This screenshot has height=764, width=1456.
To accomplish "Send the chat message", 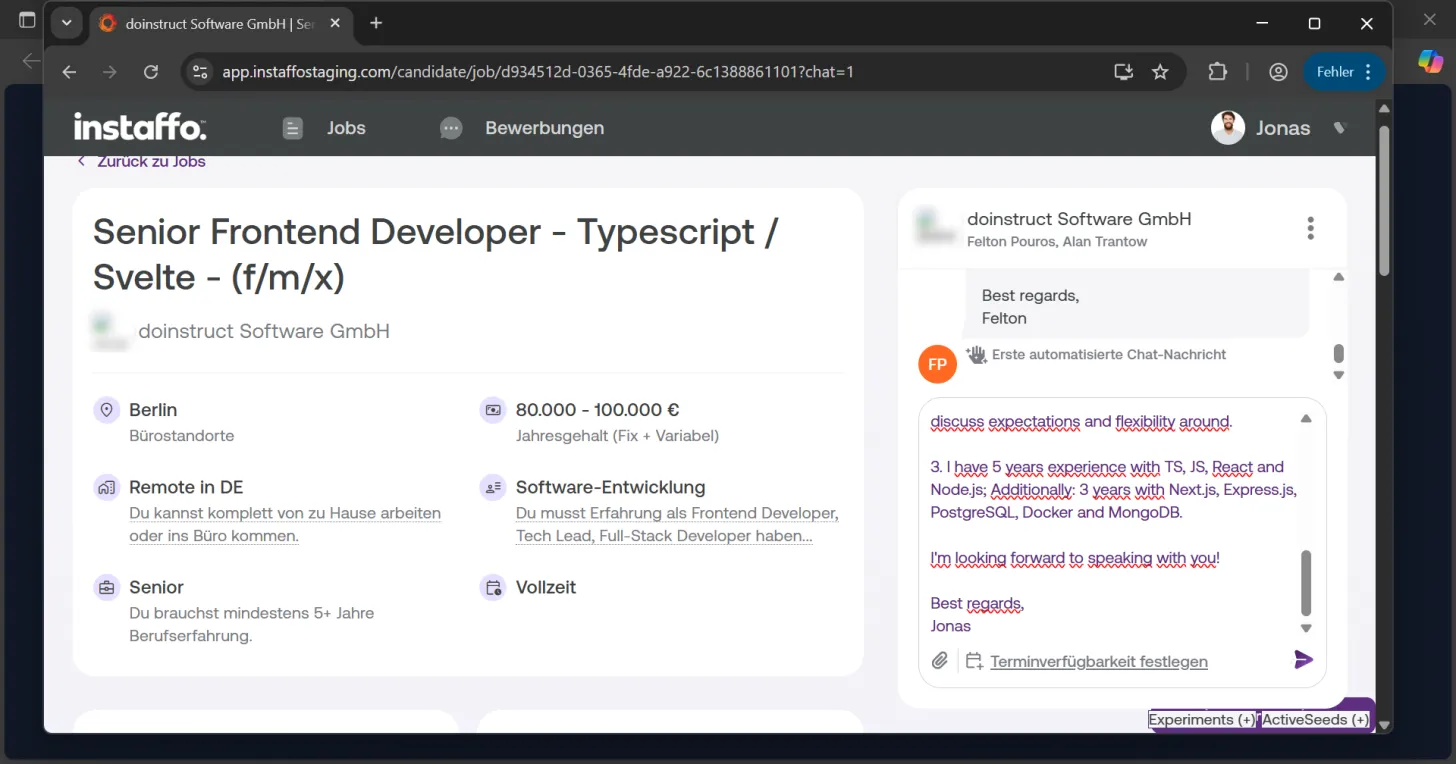I will pyautogui.click(x=1303, y=660).
